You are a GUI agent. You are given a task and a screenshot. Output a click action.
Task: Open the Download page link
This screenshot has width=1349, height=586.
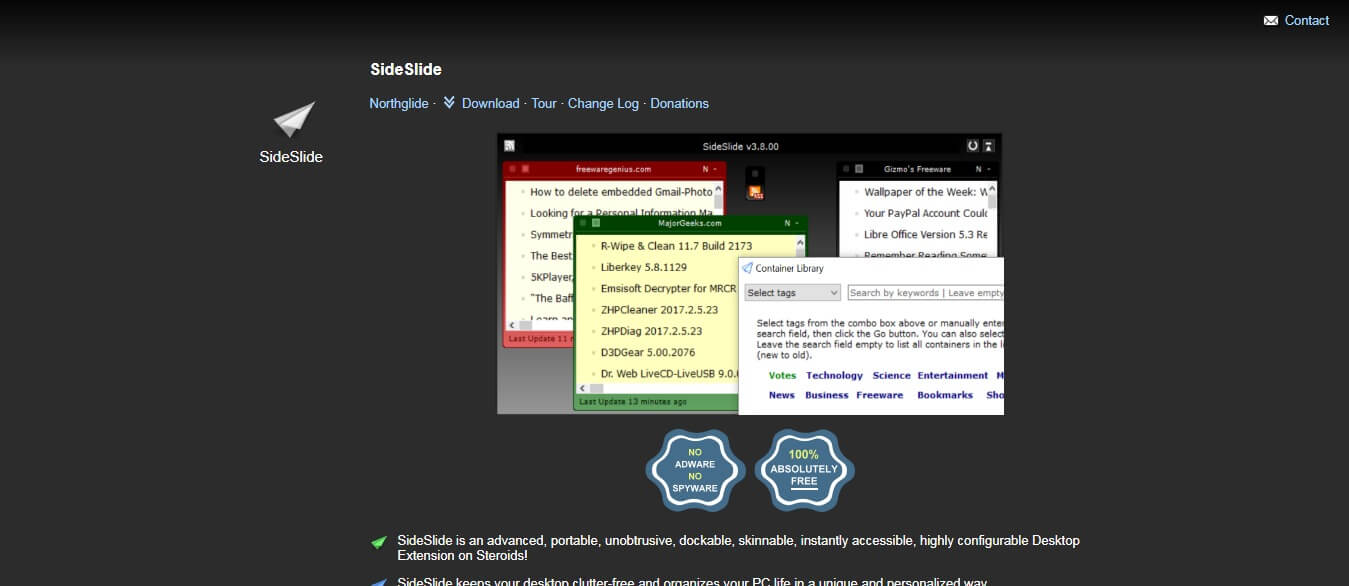(x=491, y=103)
